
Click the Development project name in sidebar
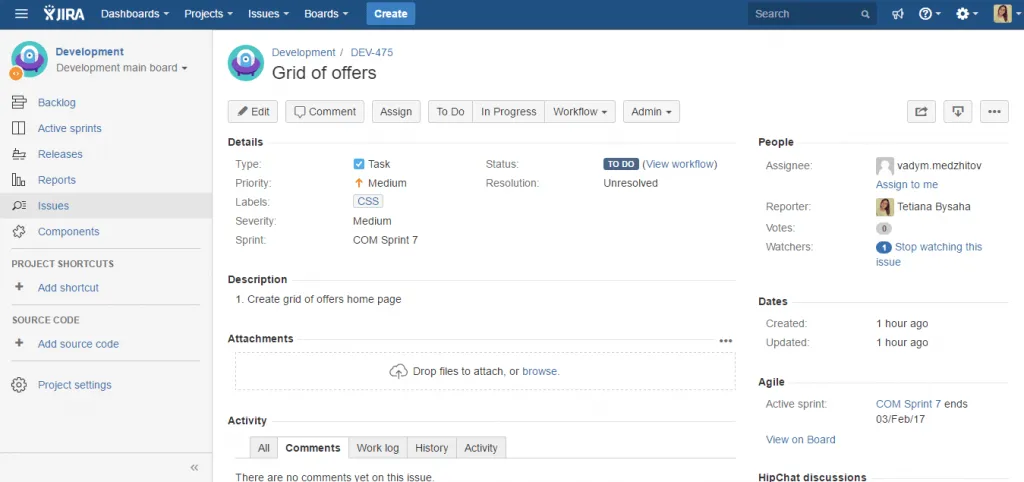click(89, 52)
